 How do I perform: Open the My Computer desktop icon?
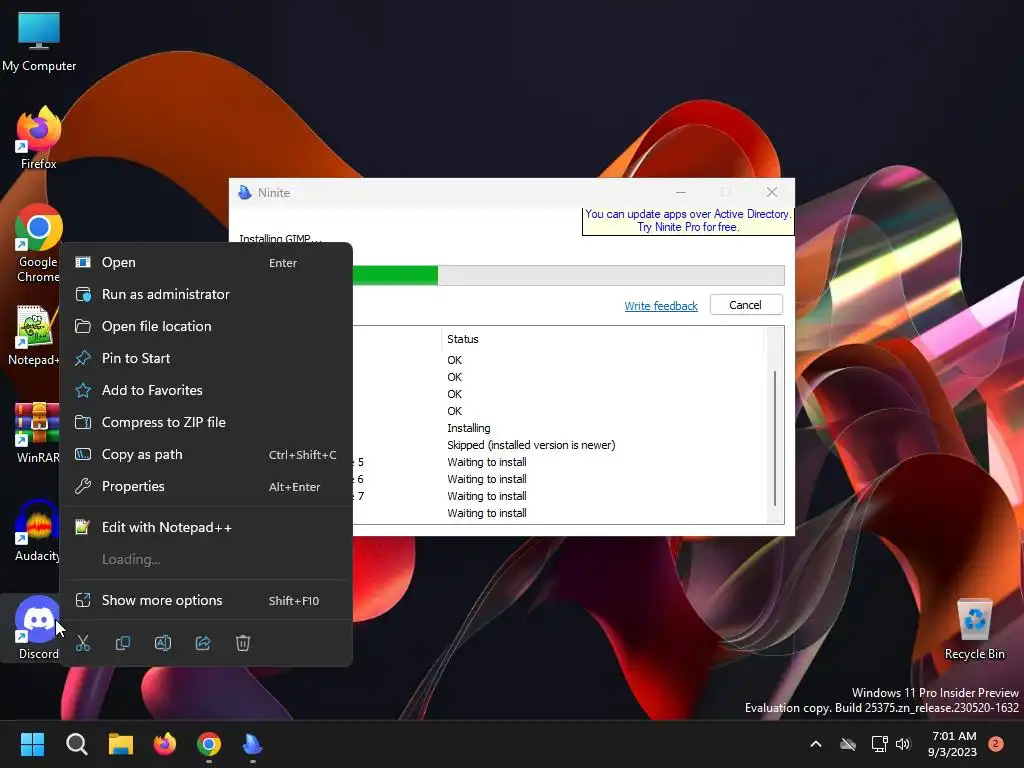coord(39,41)
